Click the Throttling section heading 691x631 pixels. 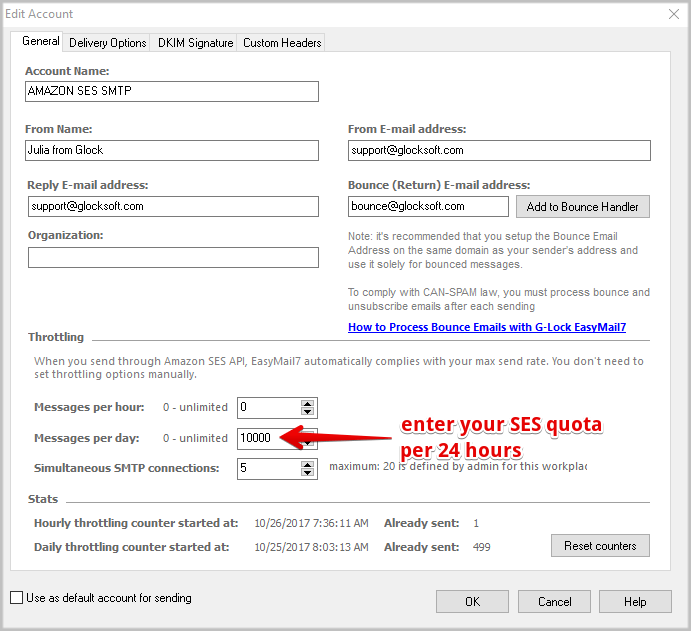click(56, 337)
